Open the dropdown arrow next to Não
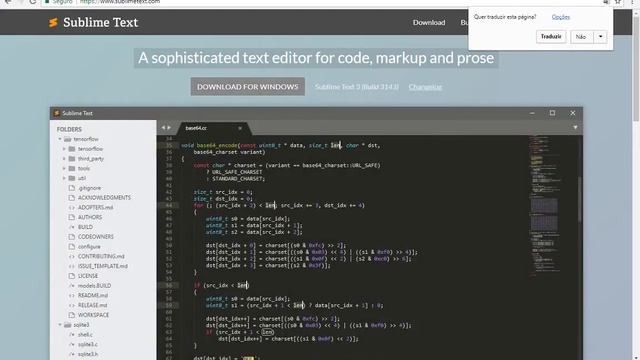This screenshot has width=640, height=360. point(600,37)
